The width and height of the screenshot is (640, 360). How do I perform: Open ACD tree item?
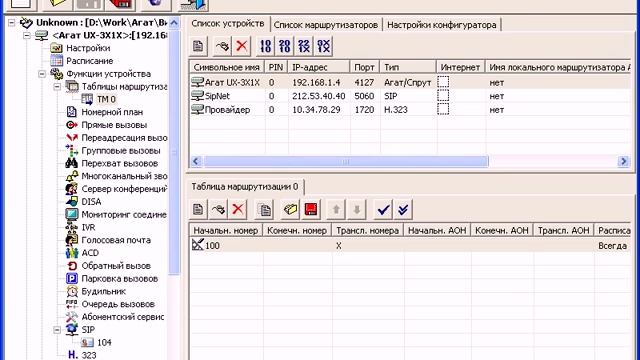point(90,253)
